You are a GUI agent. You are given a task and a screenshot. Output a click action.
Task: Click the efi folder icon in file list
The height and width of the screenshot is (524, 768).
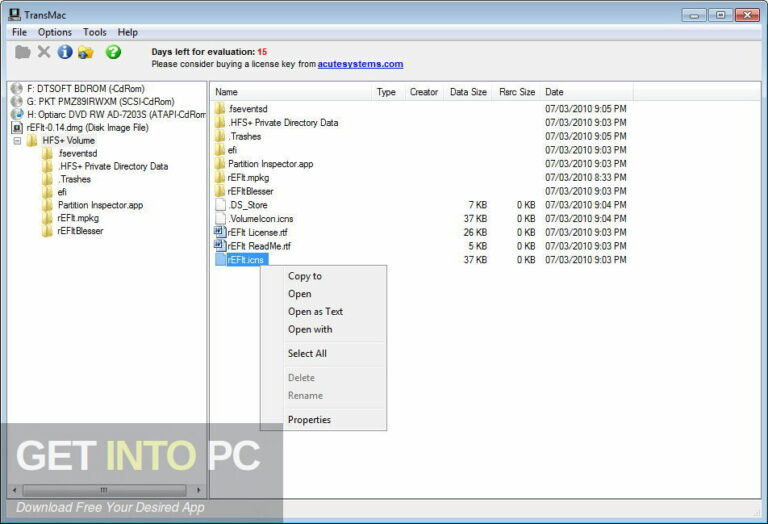point(220,149)
